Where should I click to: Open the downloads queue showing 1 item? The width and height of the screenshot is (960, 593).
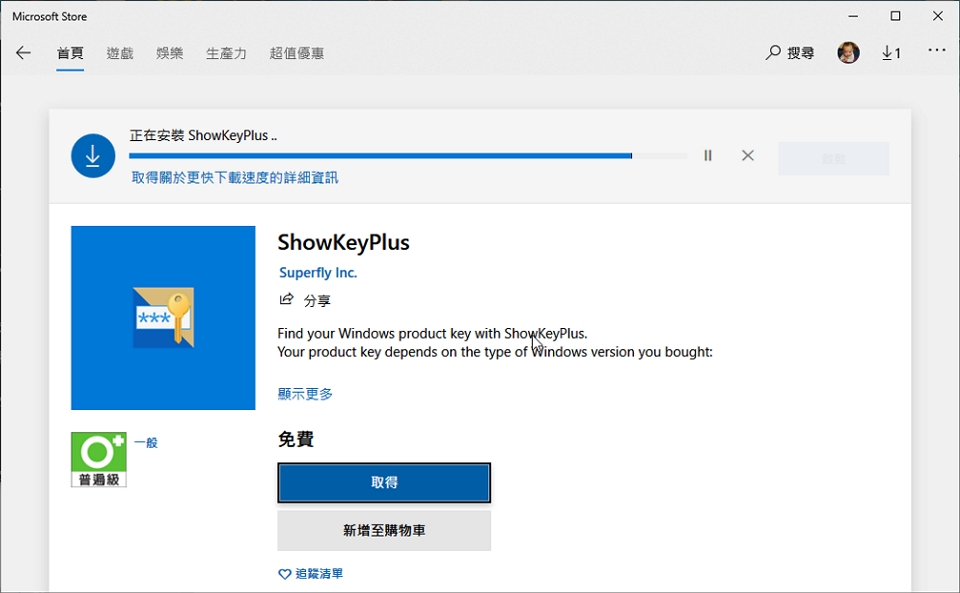[x=890, y=52]
